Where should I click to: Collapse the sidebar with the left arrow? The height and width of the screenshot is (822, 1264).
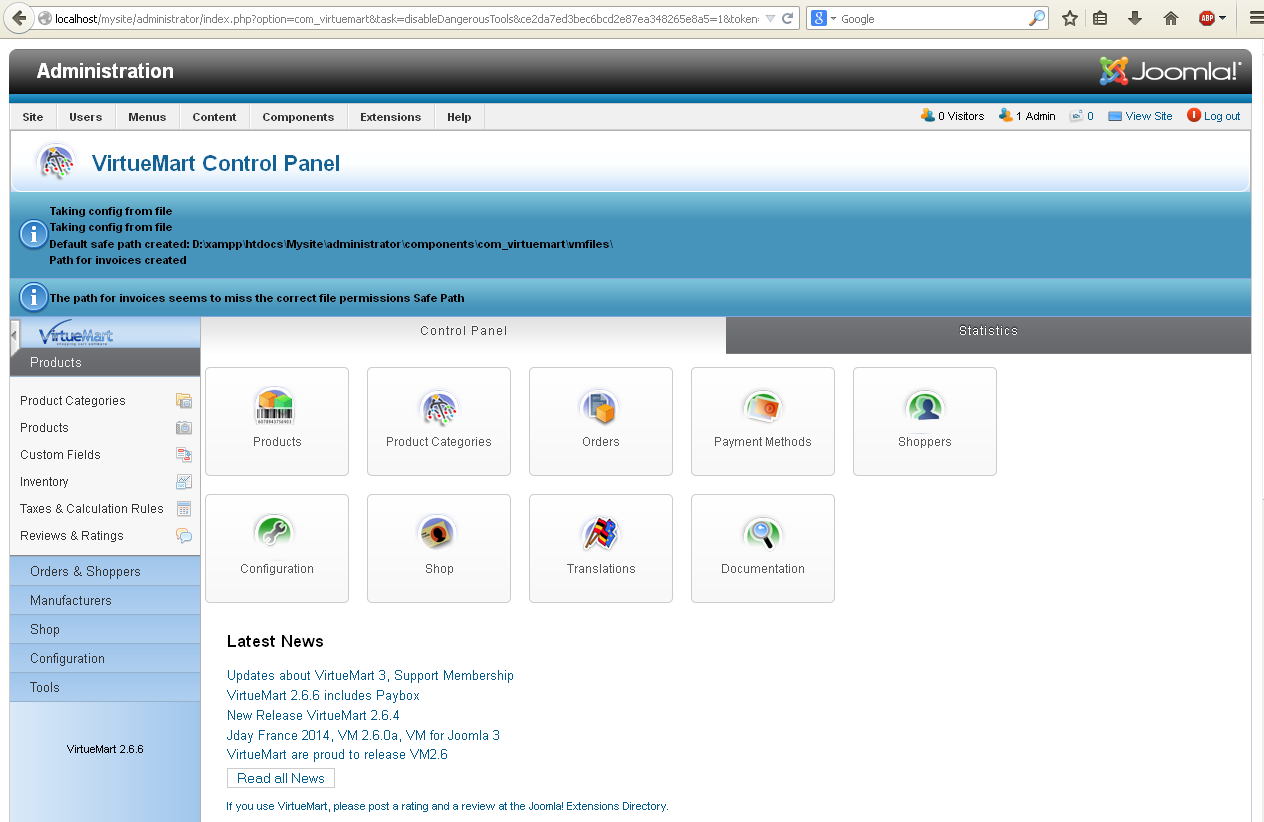[x=14, y=335]
